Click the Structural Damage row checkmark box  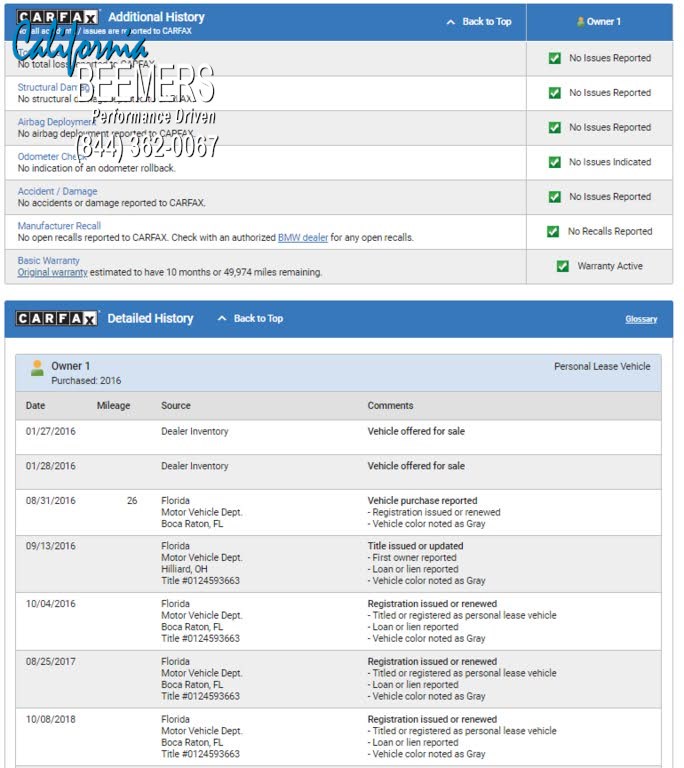pos(554,93)
